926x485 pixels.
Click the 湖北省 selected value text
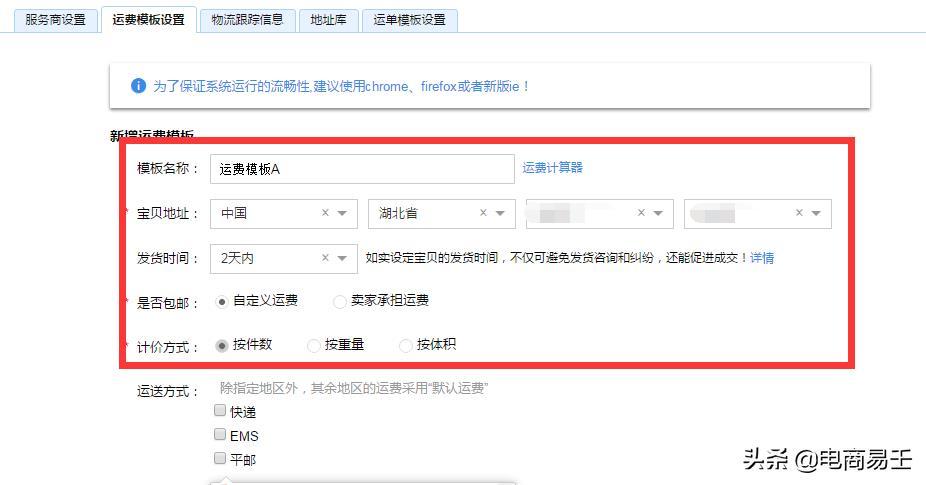click(399, 213)
